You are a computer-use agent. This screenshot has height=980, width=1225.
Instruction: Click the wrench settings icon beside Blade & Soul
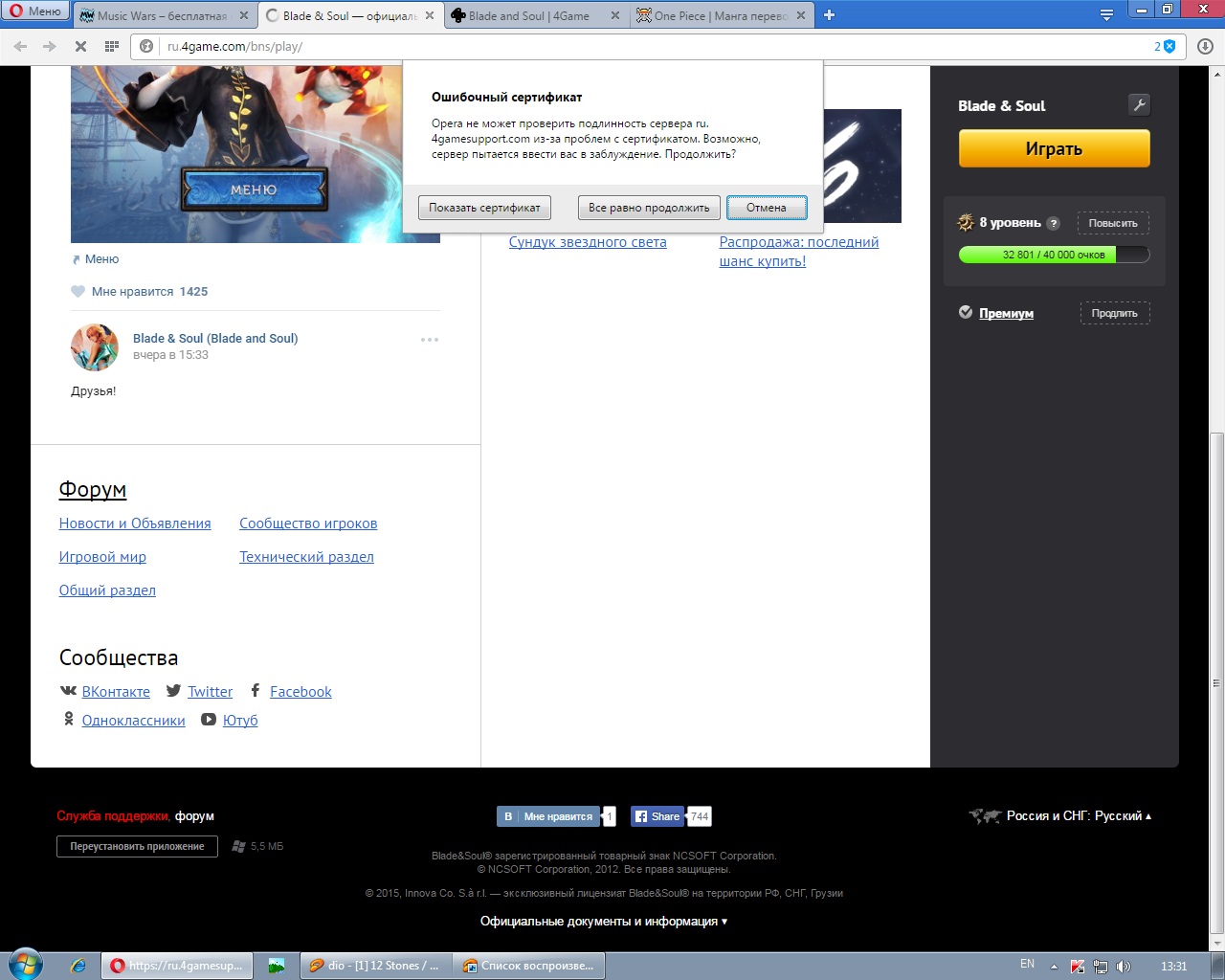1139,105
